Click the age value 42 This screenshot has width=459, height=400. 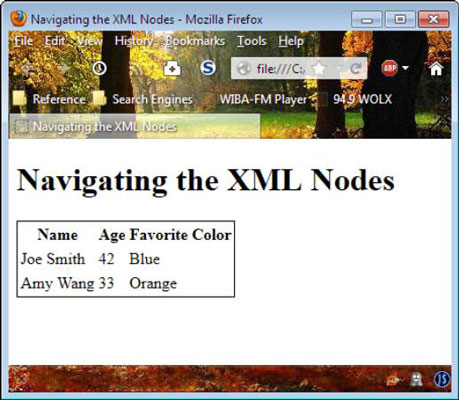[x=106, y=259]
